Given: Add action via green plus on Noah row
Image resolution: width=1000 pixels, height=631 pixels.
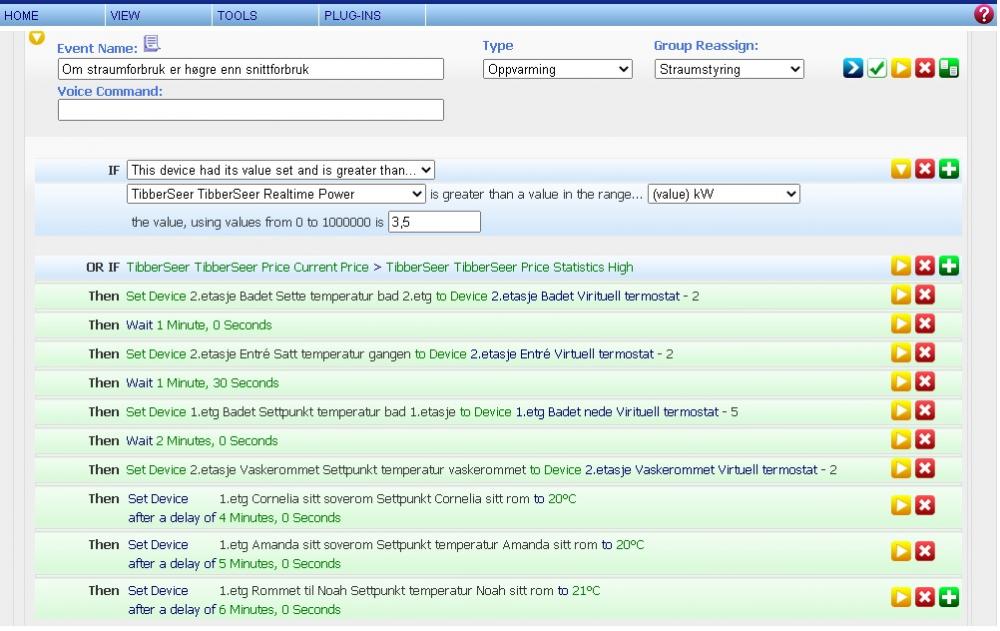Looking at the screenshot, I should [x=949, y=598].
